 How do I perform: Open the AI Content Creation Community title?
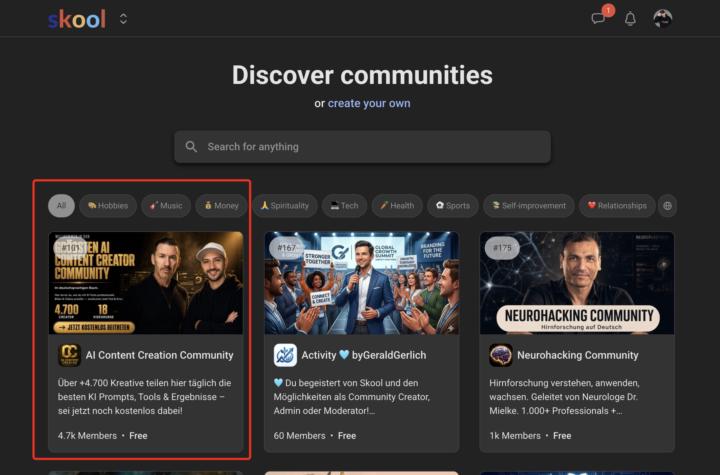(159, 355)
